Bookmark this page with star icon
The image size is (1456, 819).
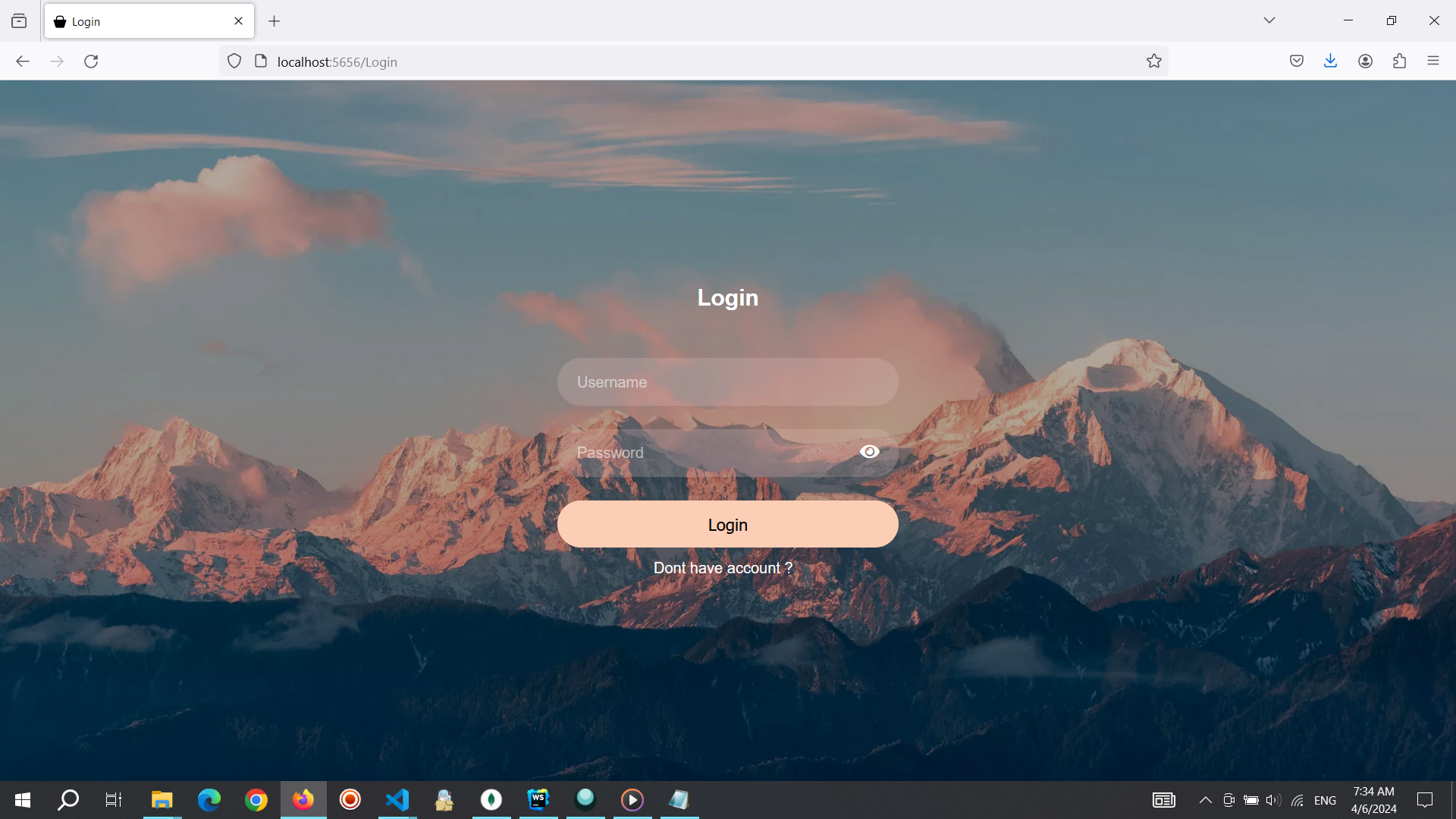tap(1153, 61)
